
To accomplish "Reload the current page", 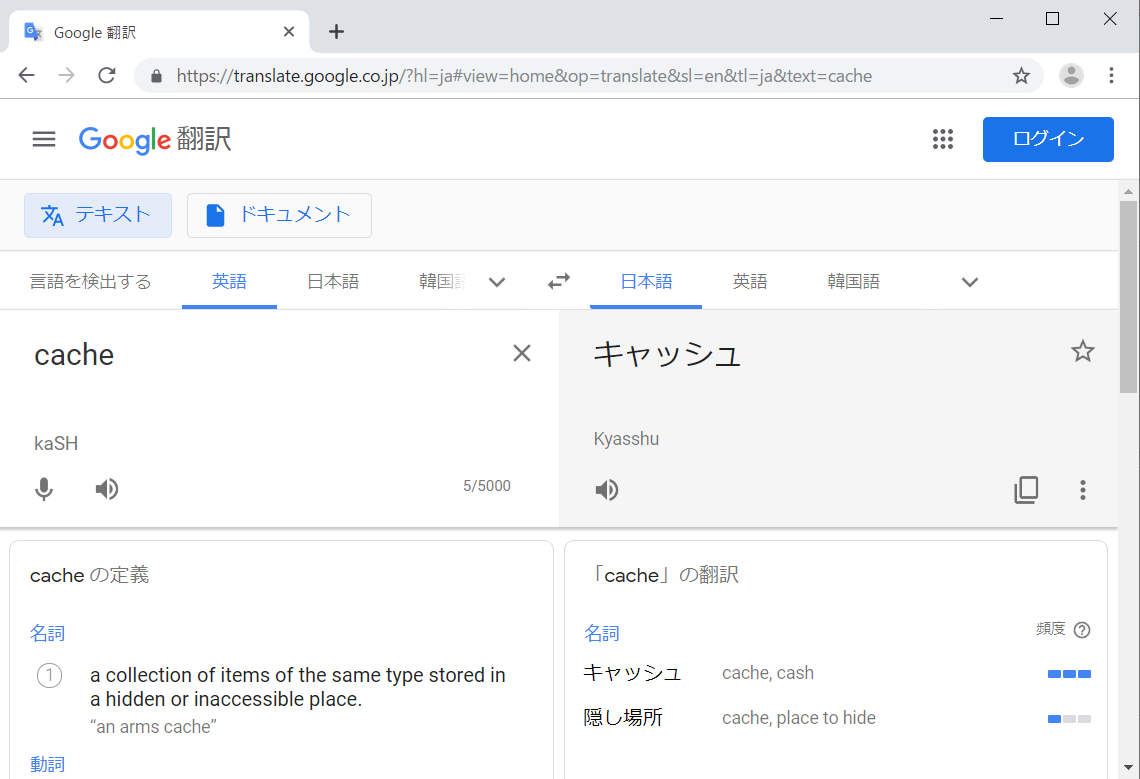I will (107, 75).
